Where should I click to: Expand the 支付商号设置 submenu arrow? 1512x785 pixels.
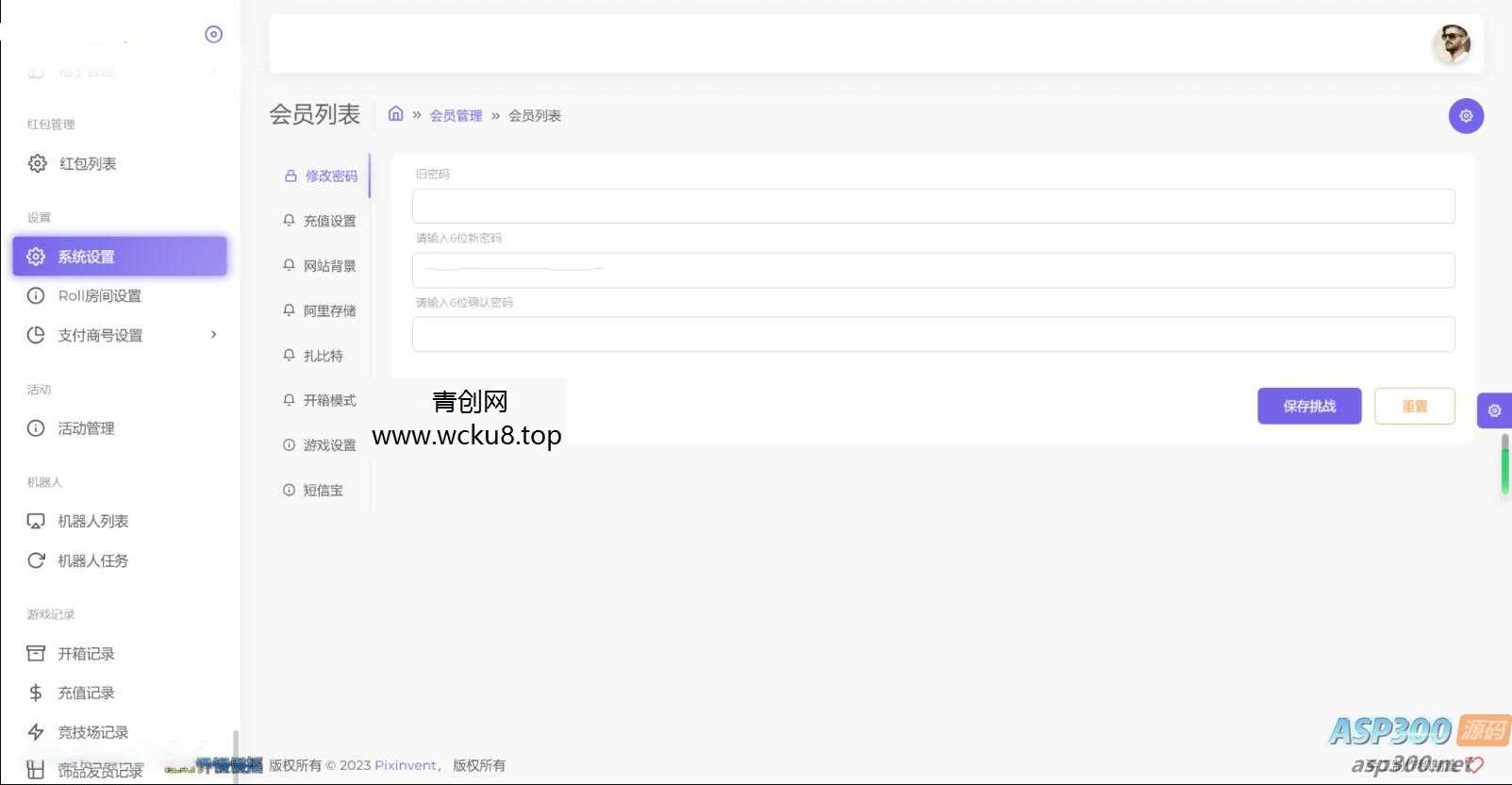[214, 334]
